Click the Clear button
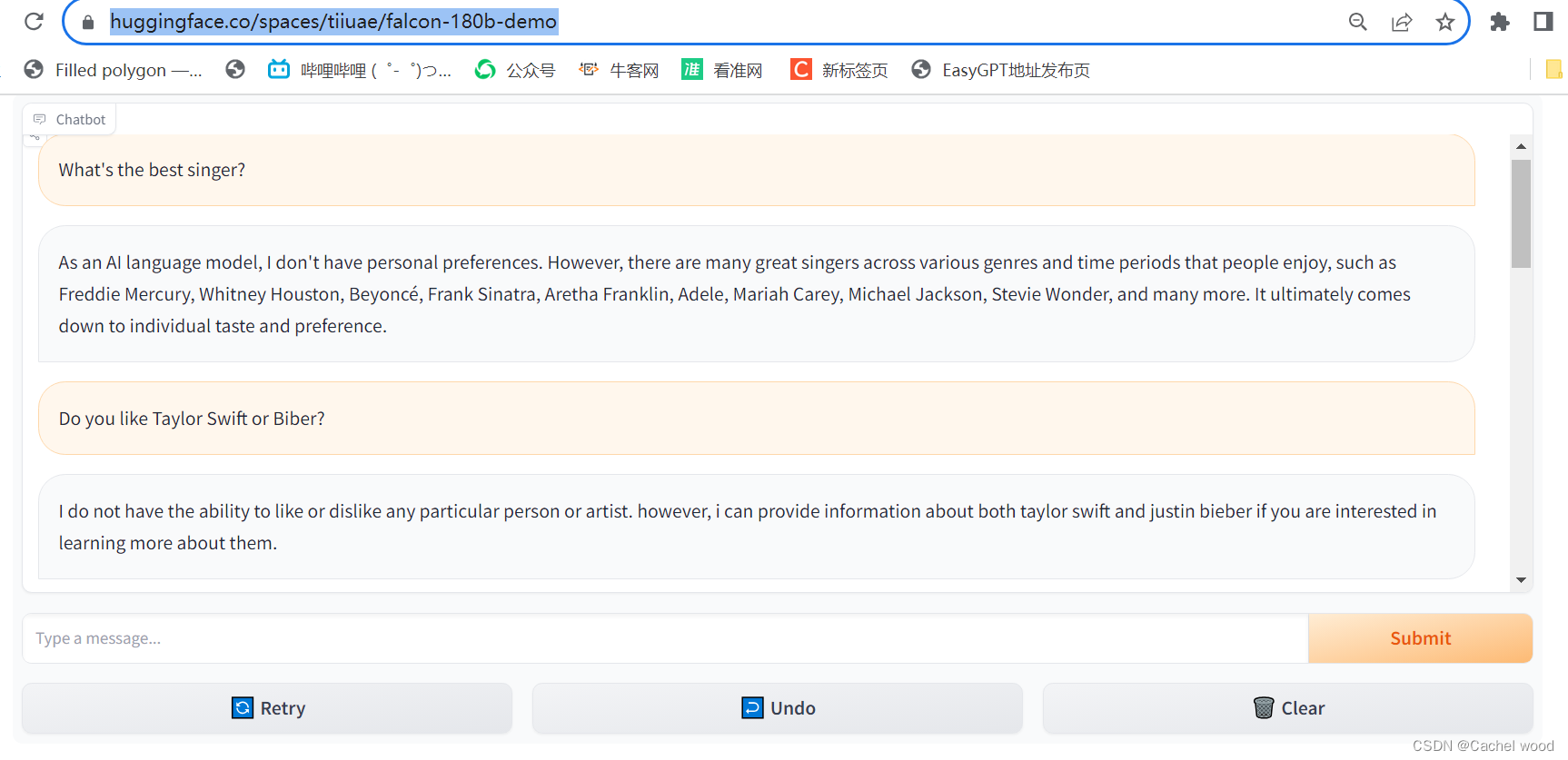This screenshot has height=760, width=1568. pyautogui.click(x=1288, y=708)
